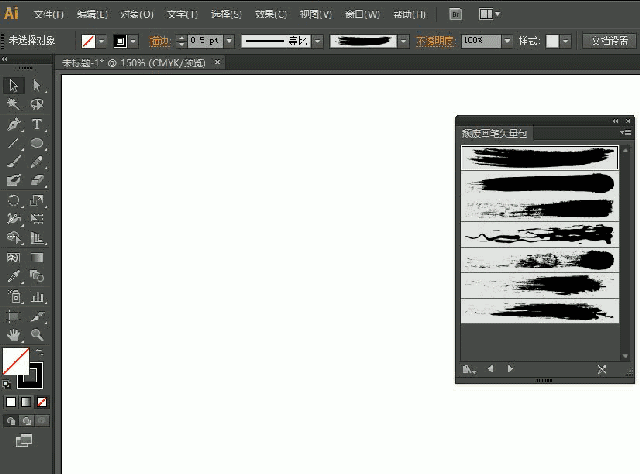Open the opacity percentage dropdown
Viewport: 640px width, 474px height.
coord(508,42)
